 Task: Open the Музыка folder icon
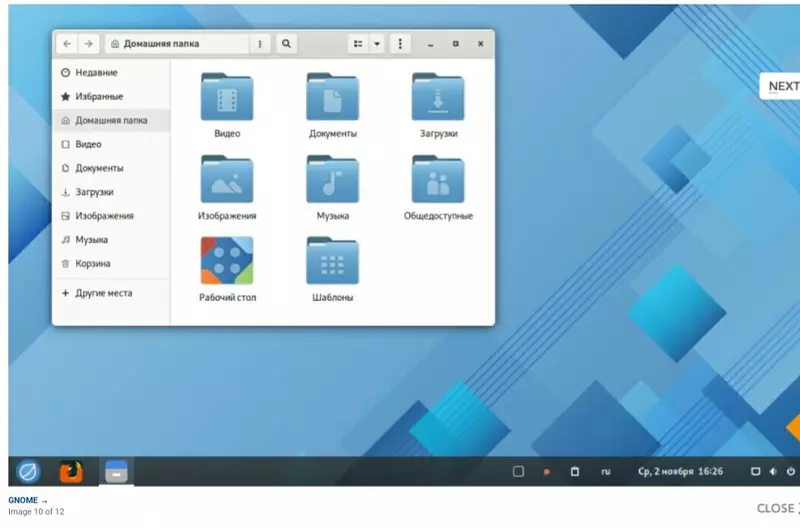[x=332, y=180]
